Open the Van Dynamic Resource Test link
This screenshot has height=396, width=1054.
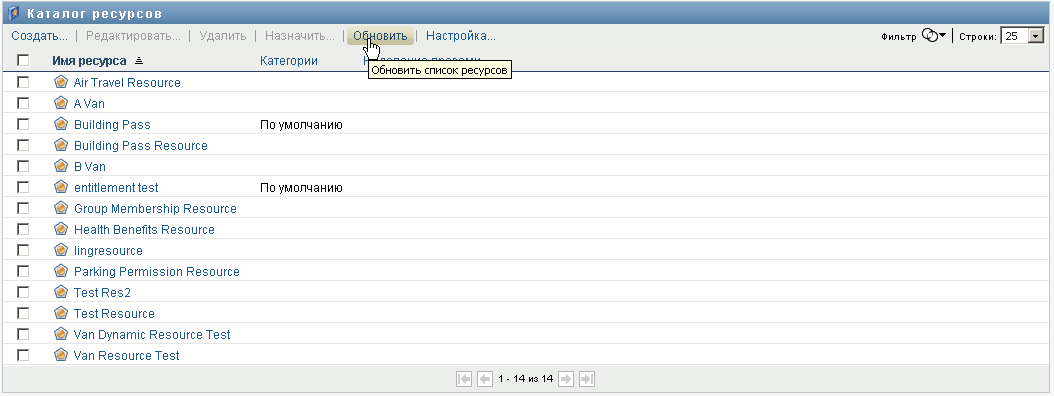(152, 334)
